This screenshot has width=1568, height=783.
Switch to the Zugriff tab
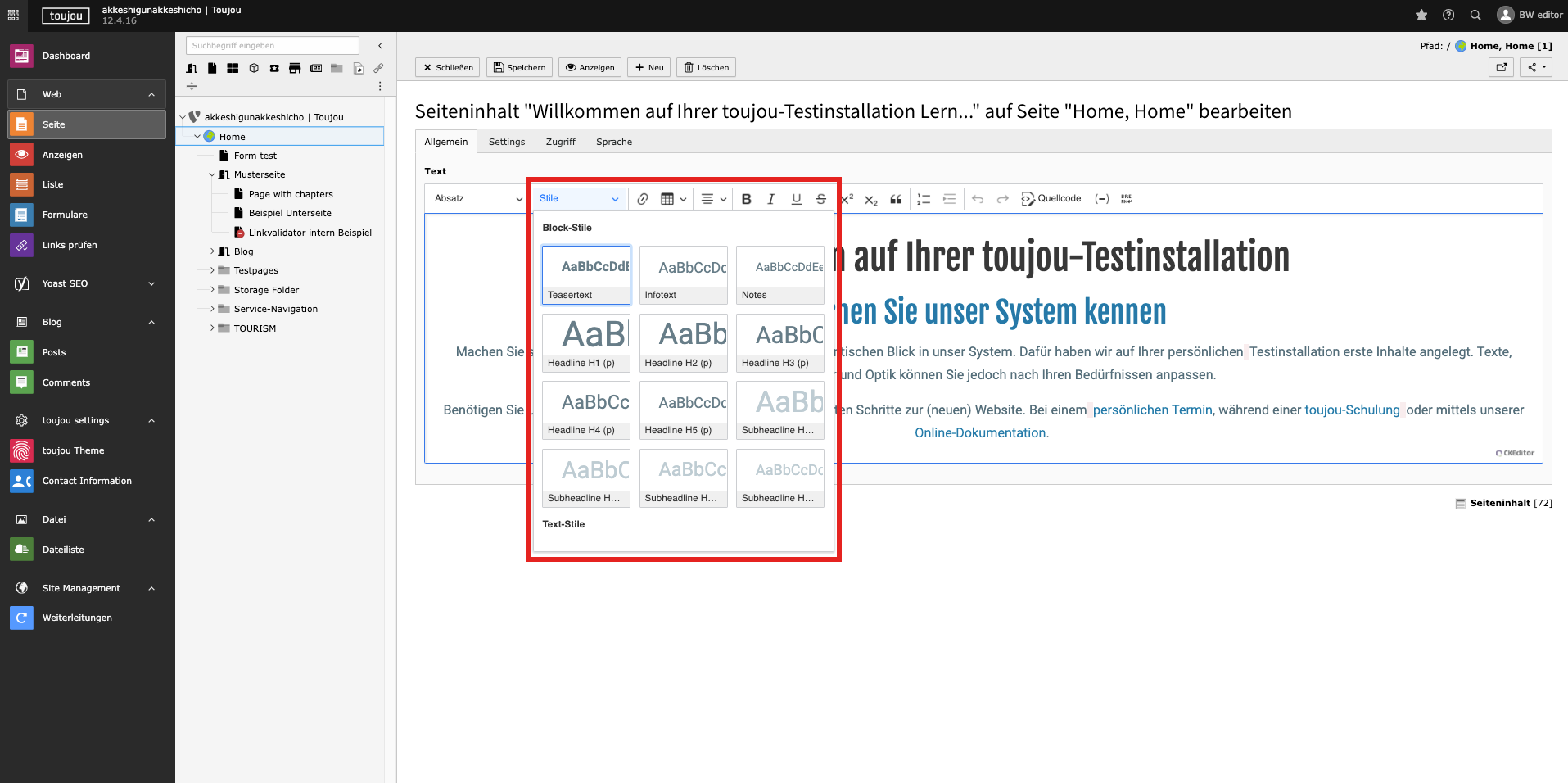click(561, 142)
